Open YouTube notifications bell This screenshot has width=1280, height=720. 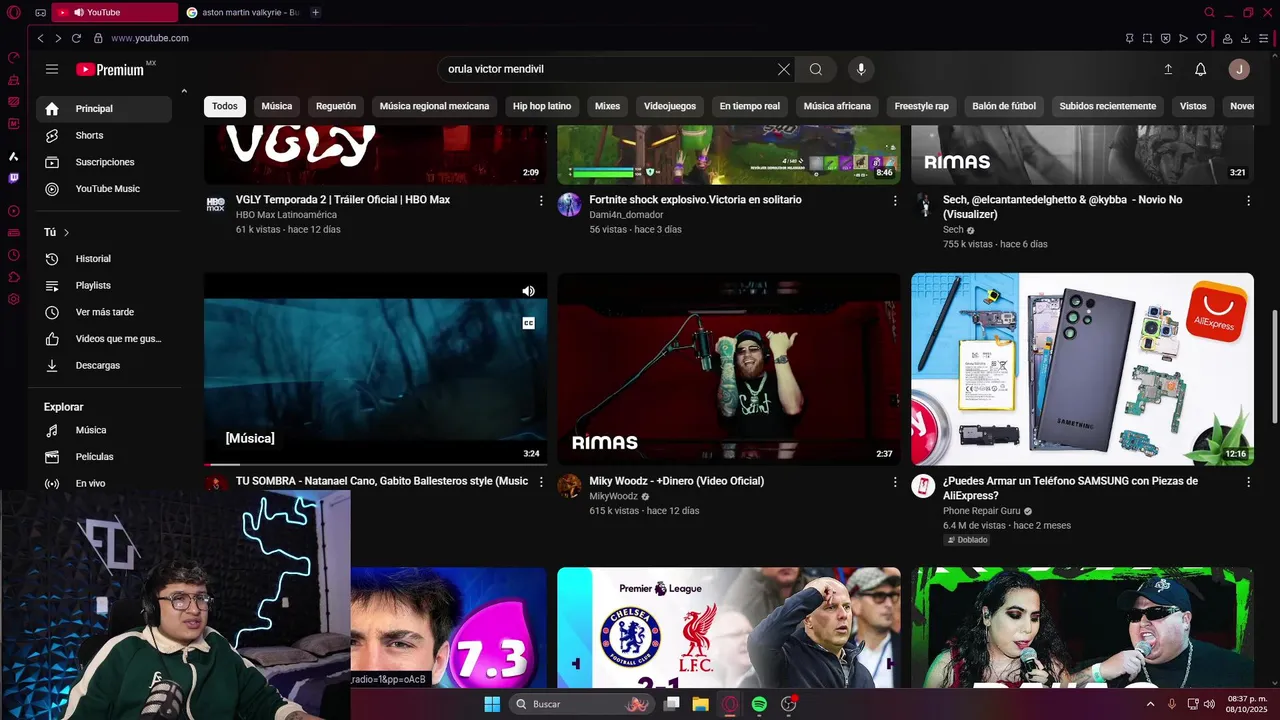[x=1201, y=69]
